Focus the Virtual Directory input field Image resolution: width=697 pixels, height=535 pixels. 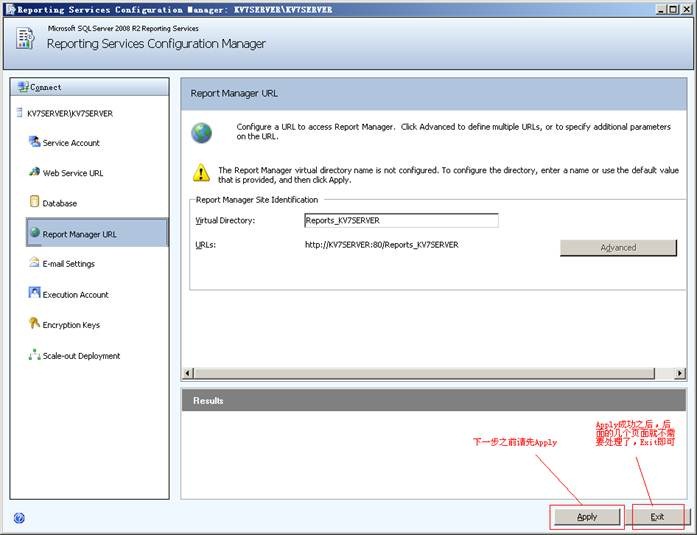point(401,220)
